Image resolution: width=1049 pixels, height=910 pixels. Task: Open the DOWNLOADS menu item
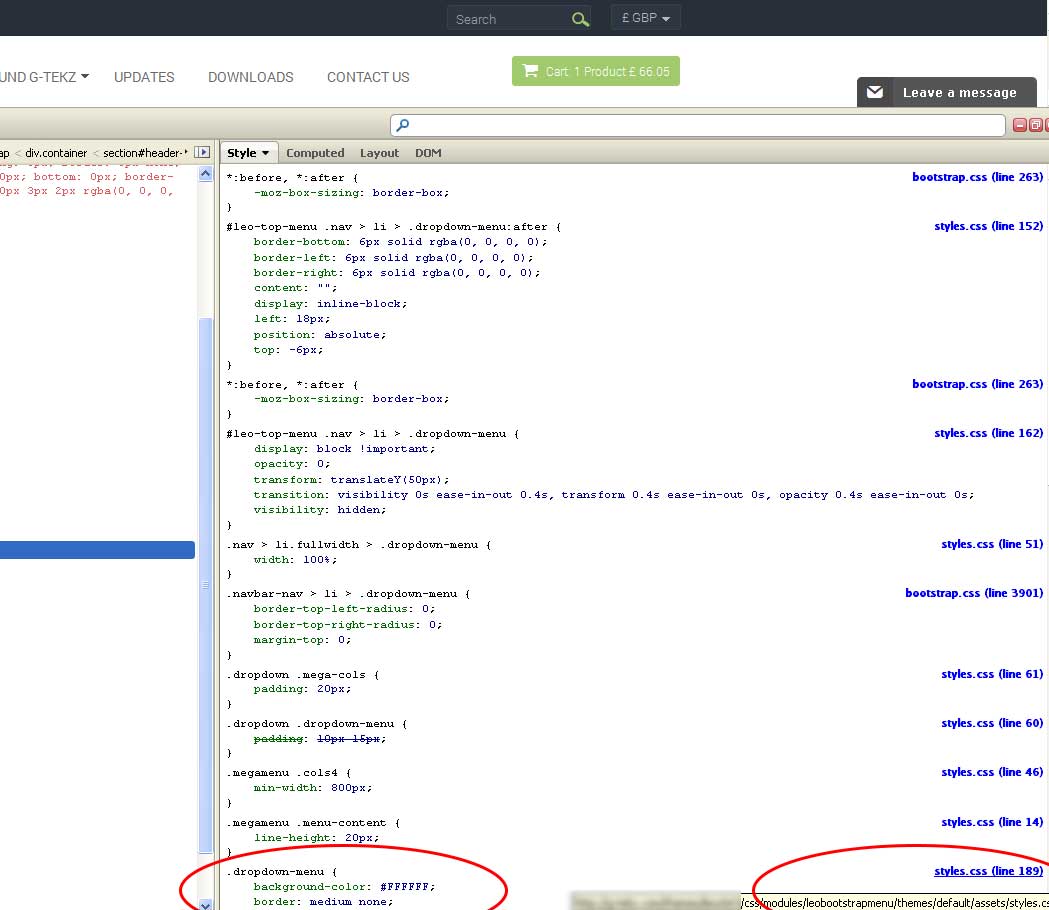click(x=250, y=77)
